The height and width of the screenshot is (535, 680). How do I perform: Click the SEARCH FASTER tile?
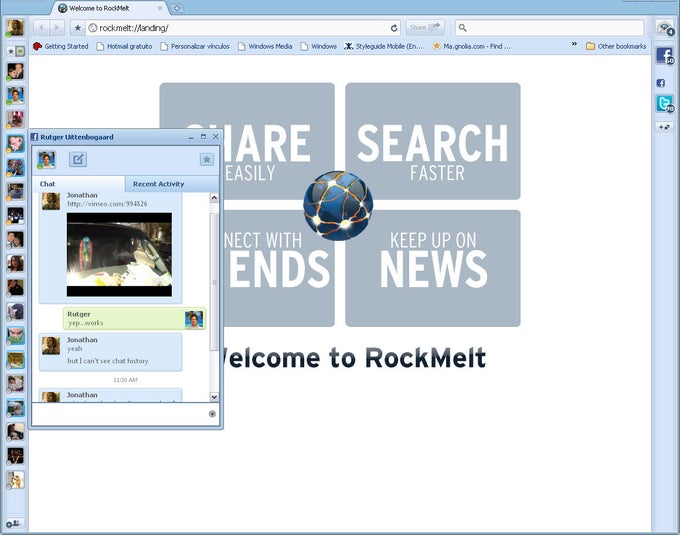(433, 141)
